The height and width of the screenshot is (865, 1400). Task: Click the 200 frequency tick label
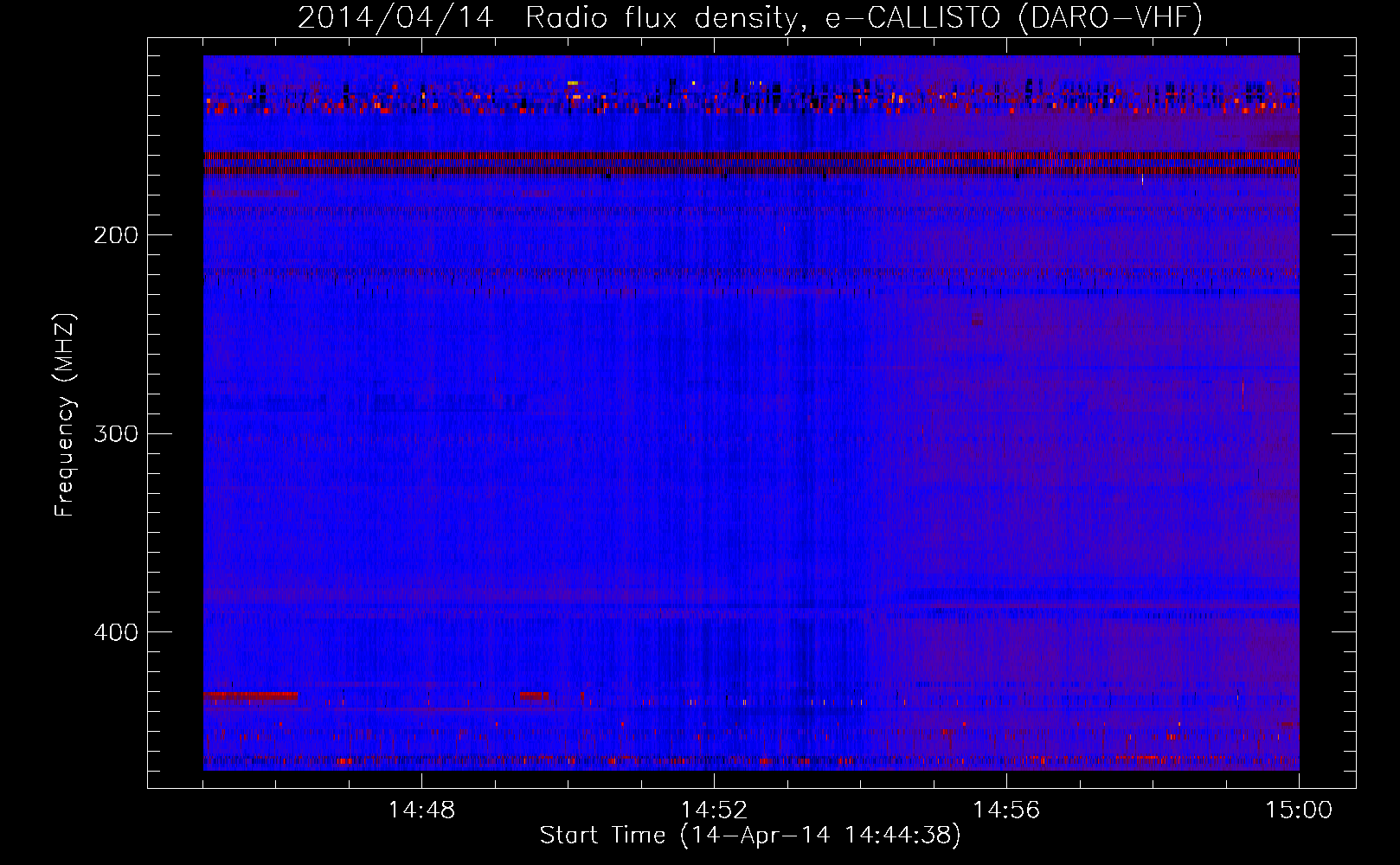tap(116, 235)
